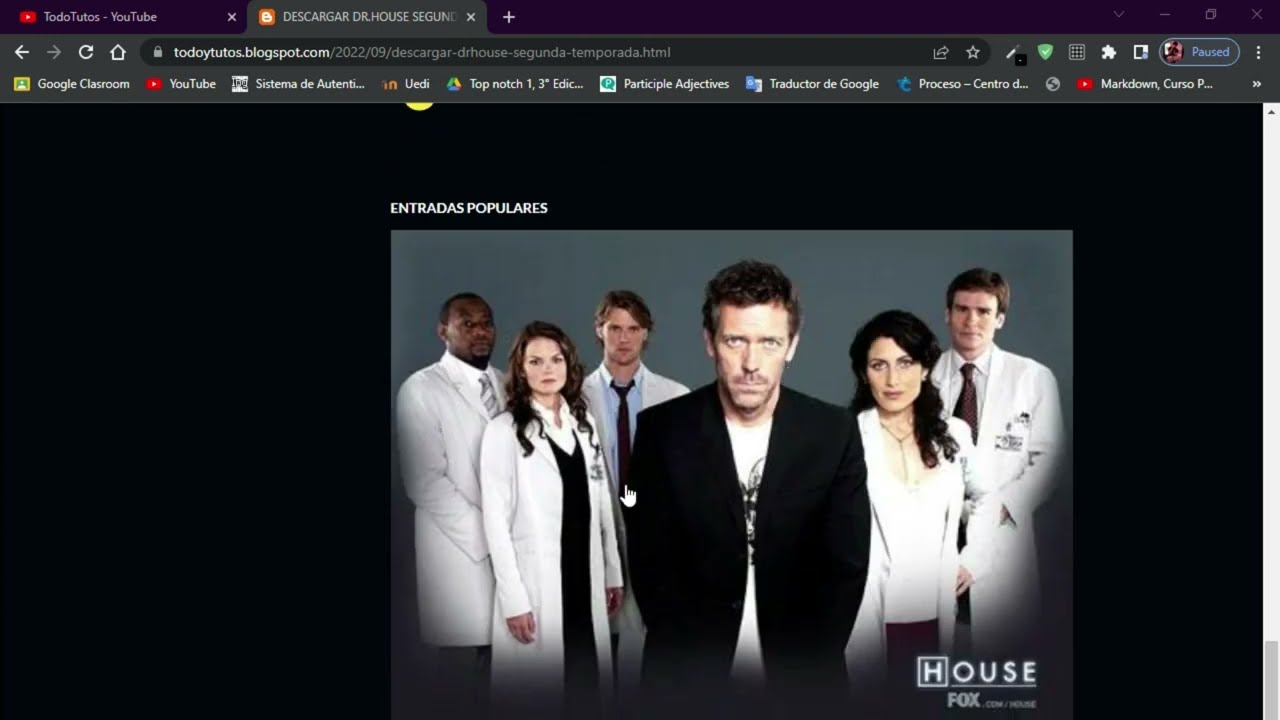Open the side panel icon next to extensions
This screenshot has height=720, width=1280.
tap(1141, 52)
